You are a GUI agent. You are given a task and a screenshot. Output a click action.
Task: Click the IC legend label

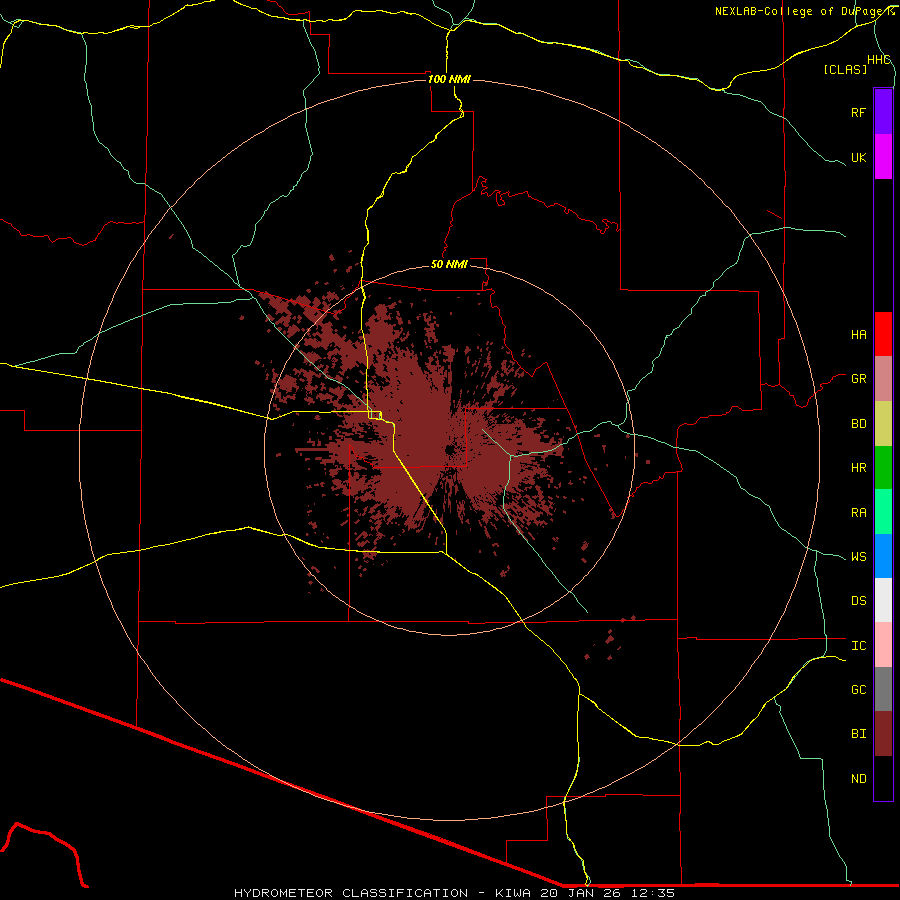(x=858, y=646)
